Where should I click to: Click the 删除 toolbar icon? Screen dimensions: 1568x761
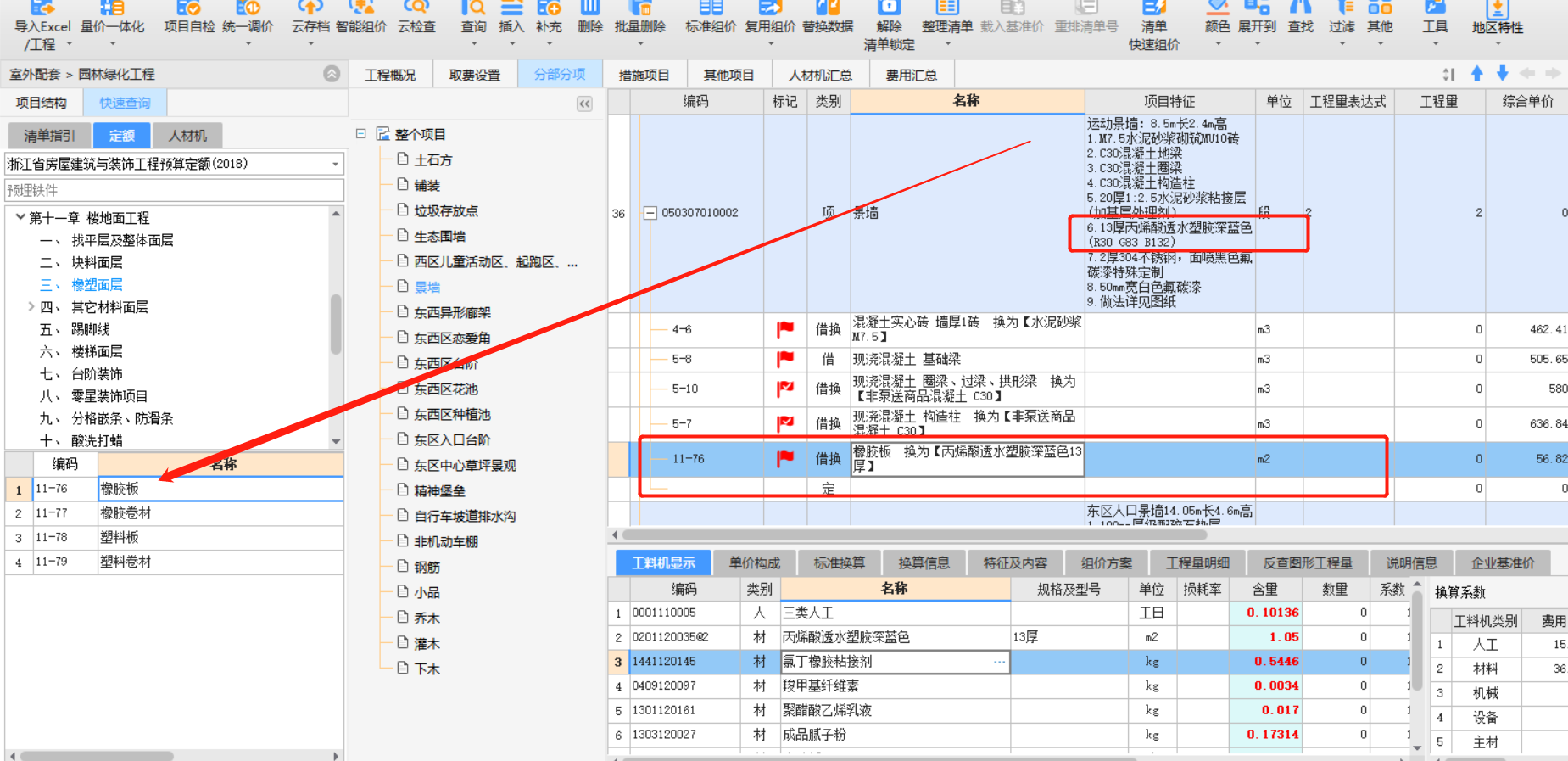point(590,19)
